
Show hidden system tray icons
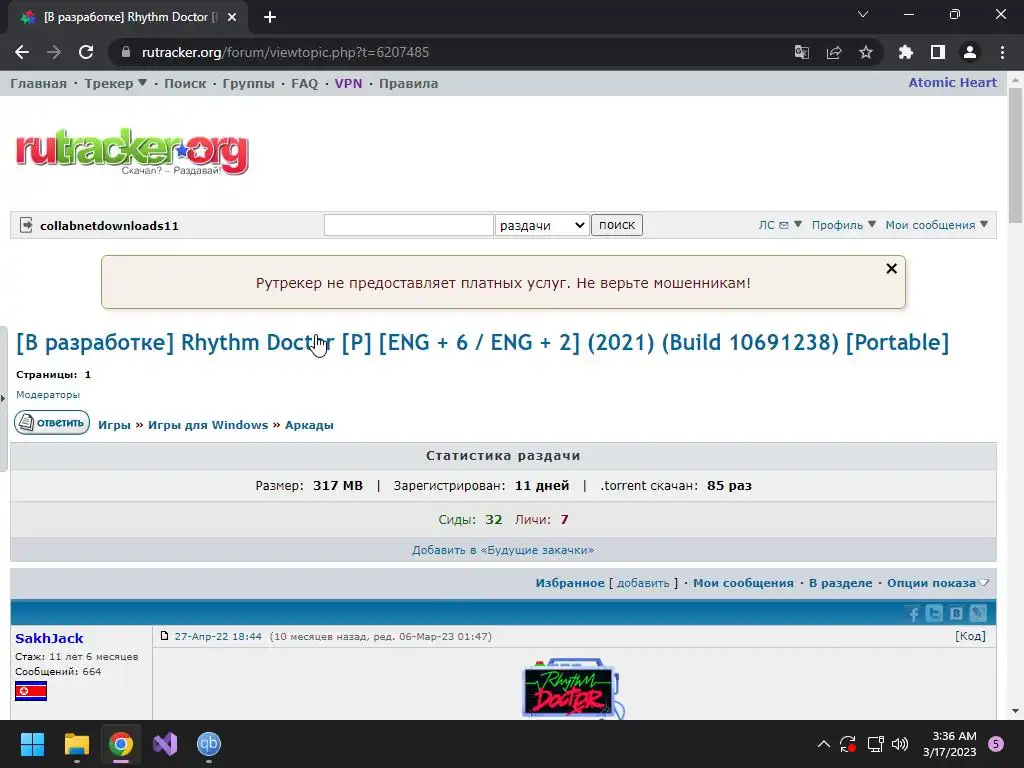point(824,744)
